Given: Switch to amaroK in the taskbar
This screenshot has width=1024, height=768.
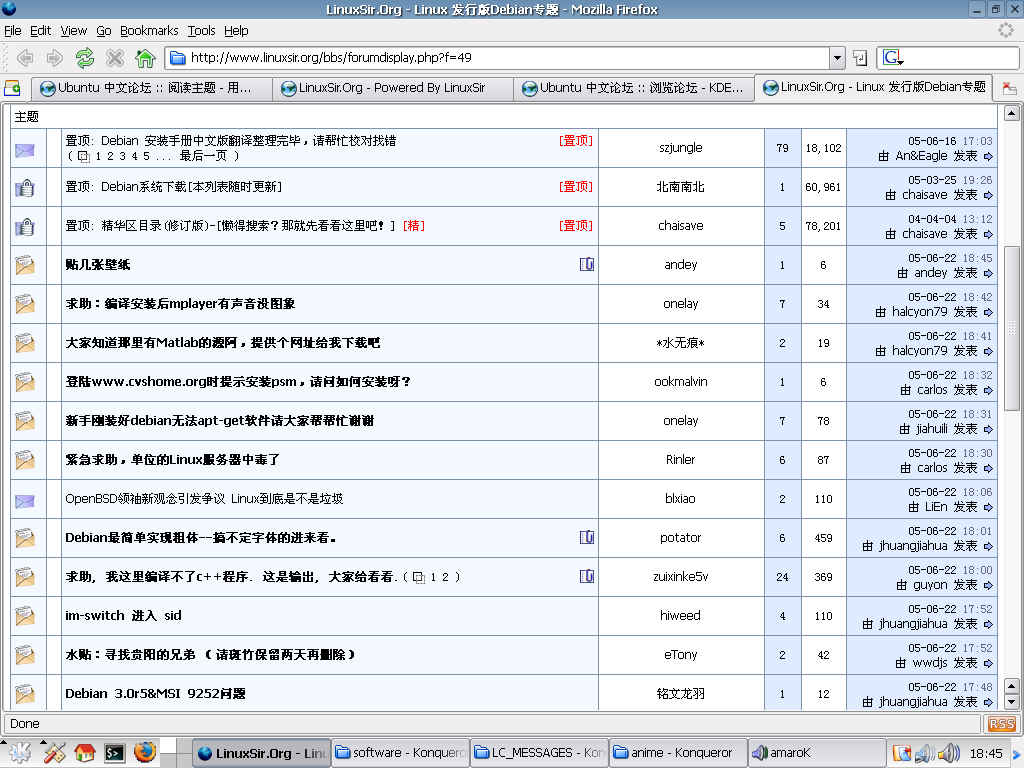Looking at the screenshot, I should pyautogui.click(x=818, y=753).
